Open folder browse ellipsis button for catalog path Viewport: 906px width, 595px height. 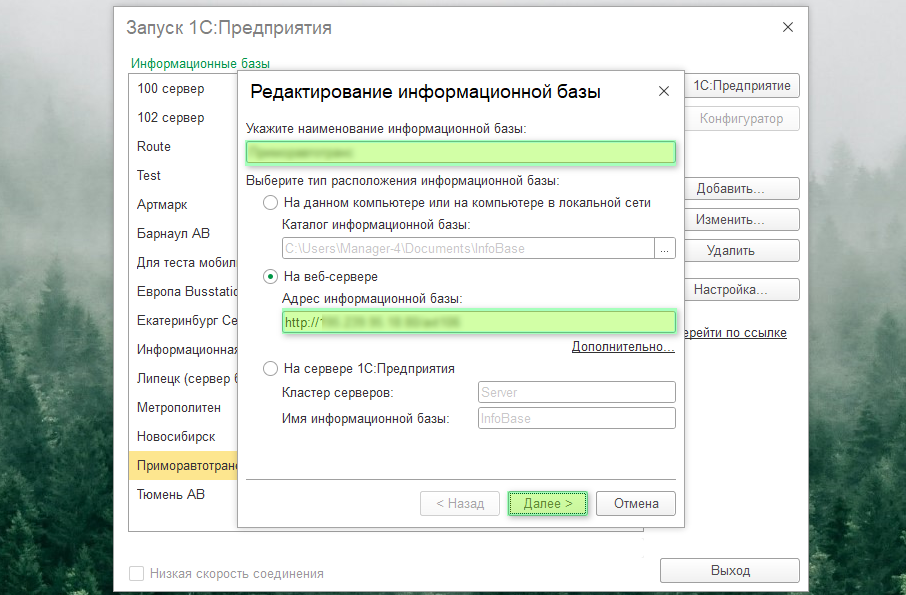point(665,248)
